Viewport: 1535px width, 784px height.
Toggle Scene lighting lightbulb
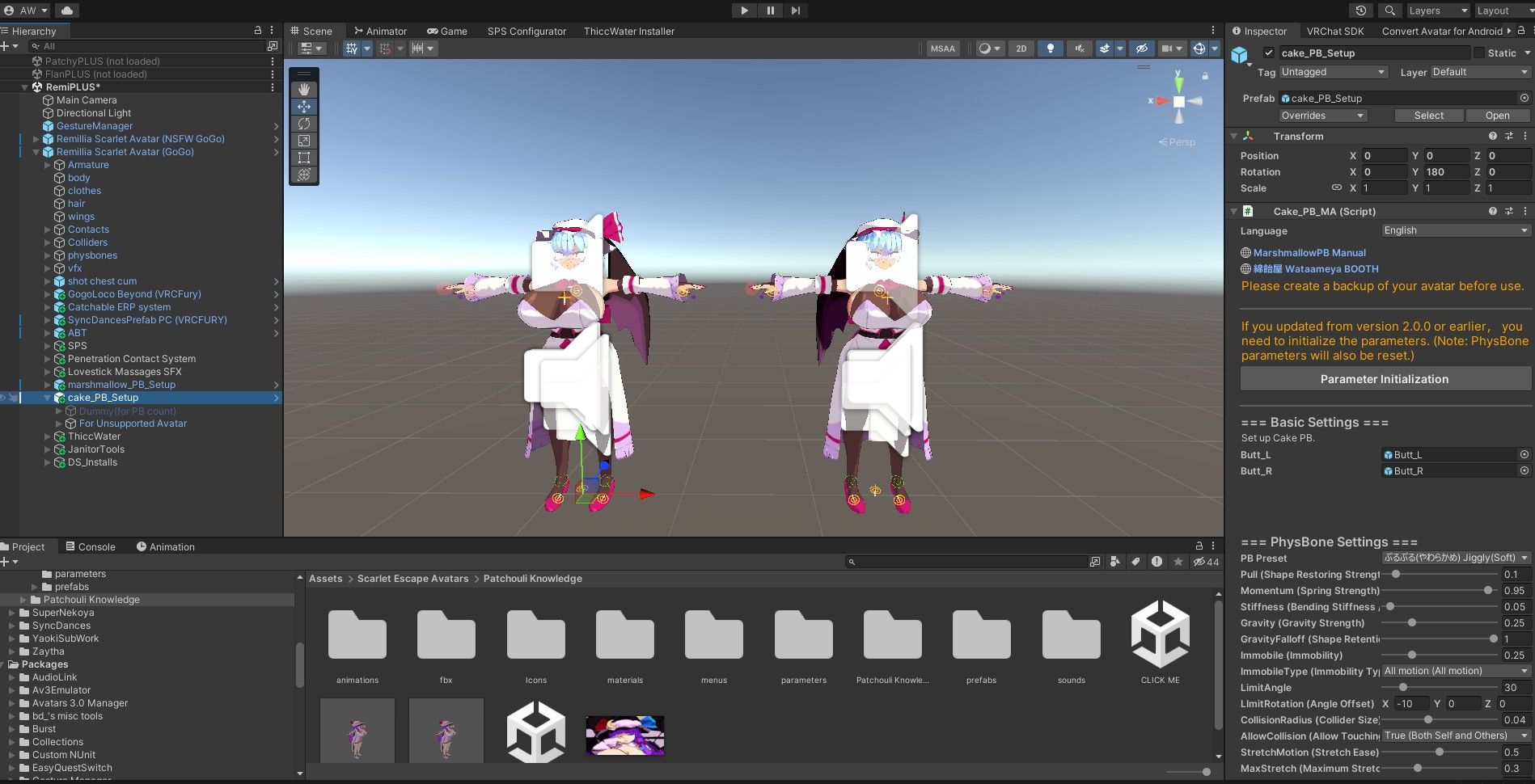pos(1051,48)
